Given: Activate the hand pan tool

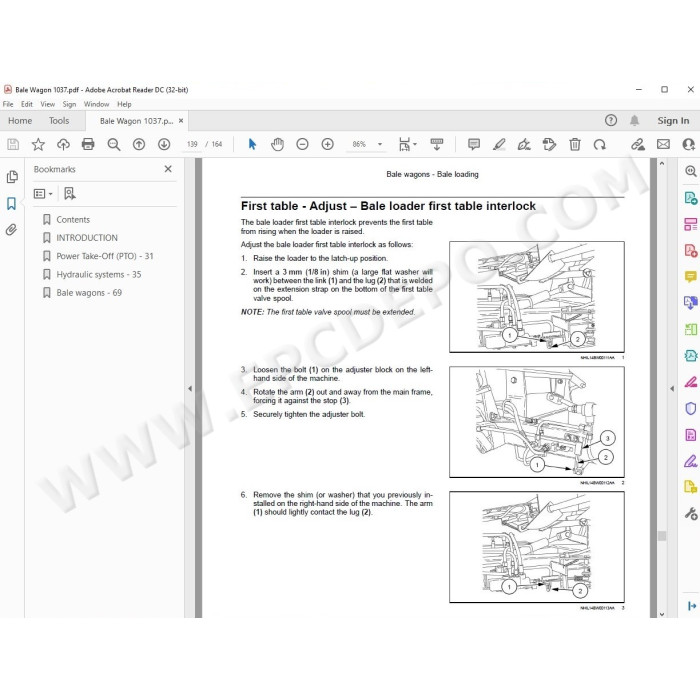Looking at the screenshot, I should pyautogui.click(x=277, y=144).
